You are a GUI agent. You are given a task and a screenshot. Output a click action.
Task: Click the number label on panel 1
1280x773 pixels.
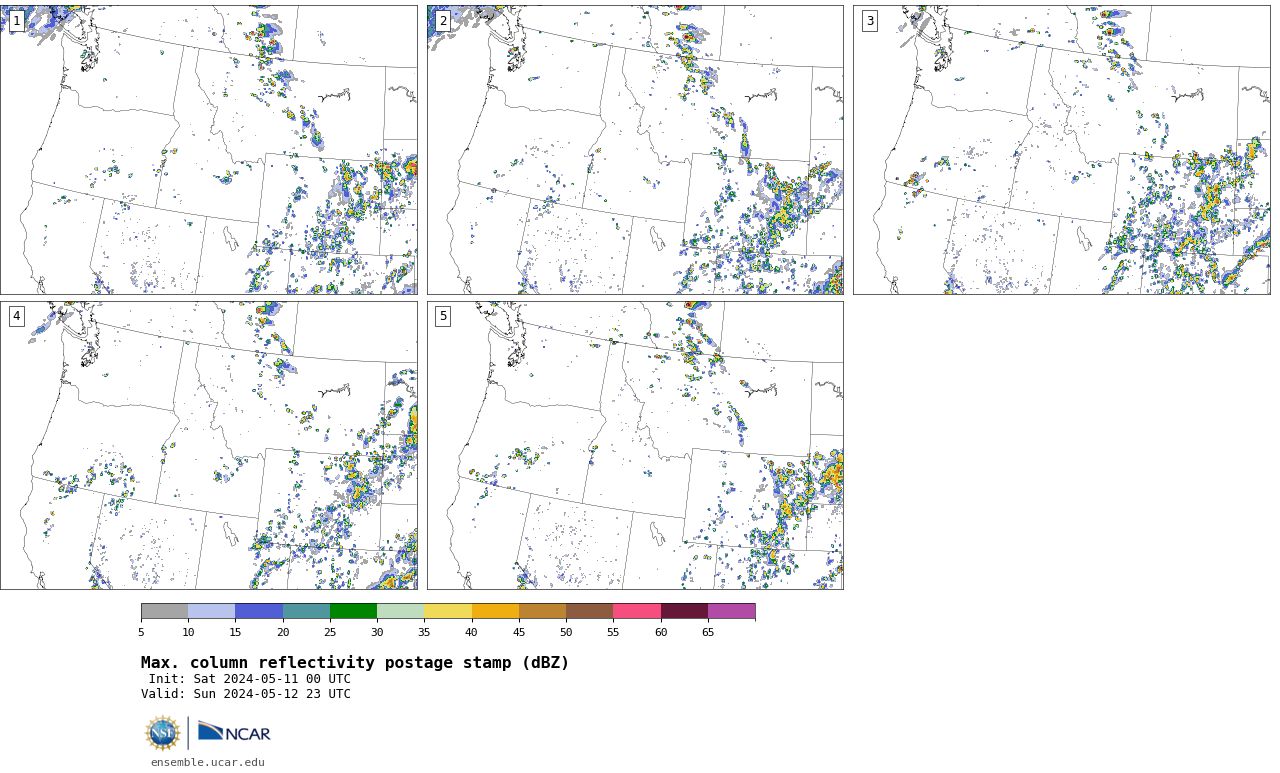(x=16, y=21)
